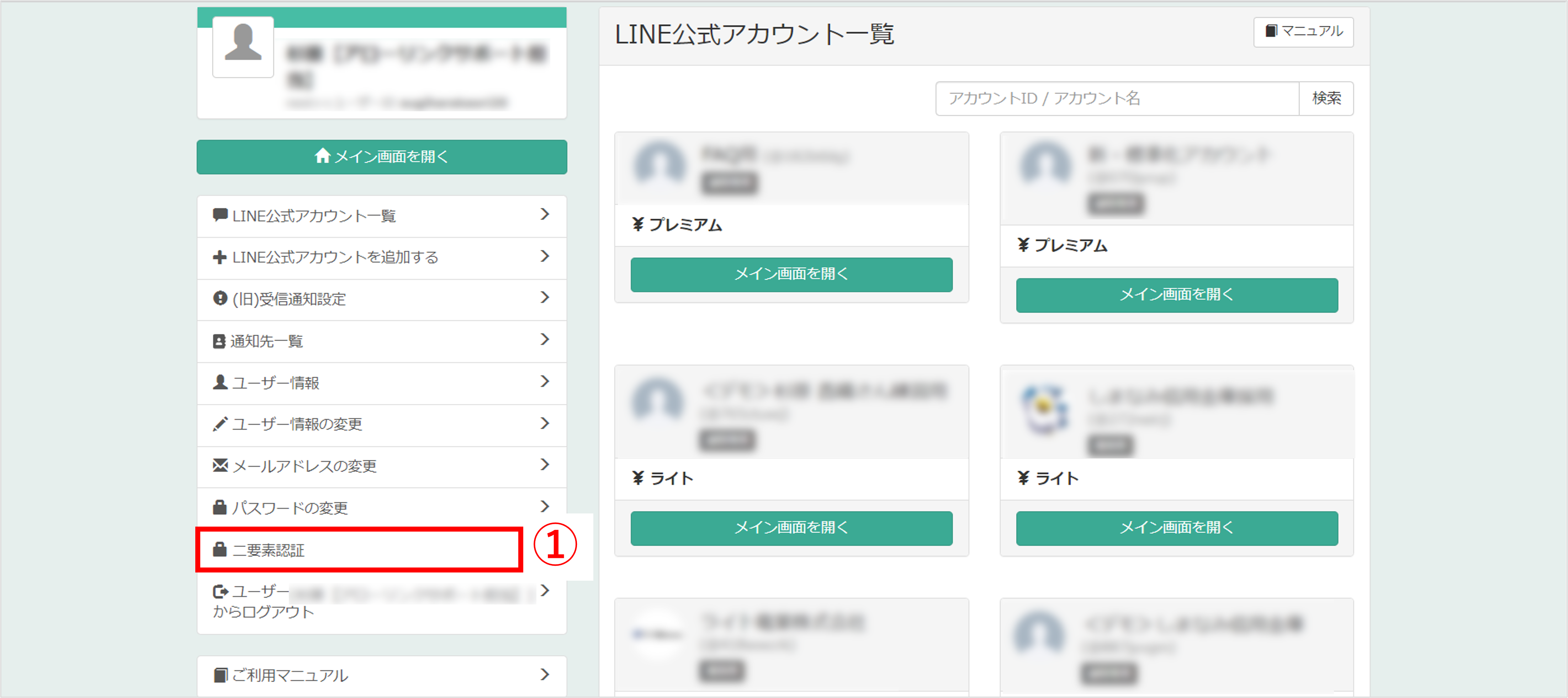Click the chevron for パスワードの変更
This screenshot has width=1568, height=698.
pos(545,506)
